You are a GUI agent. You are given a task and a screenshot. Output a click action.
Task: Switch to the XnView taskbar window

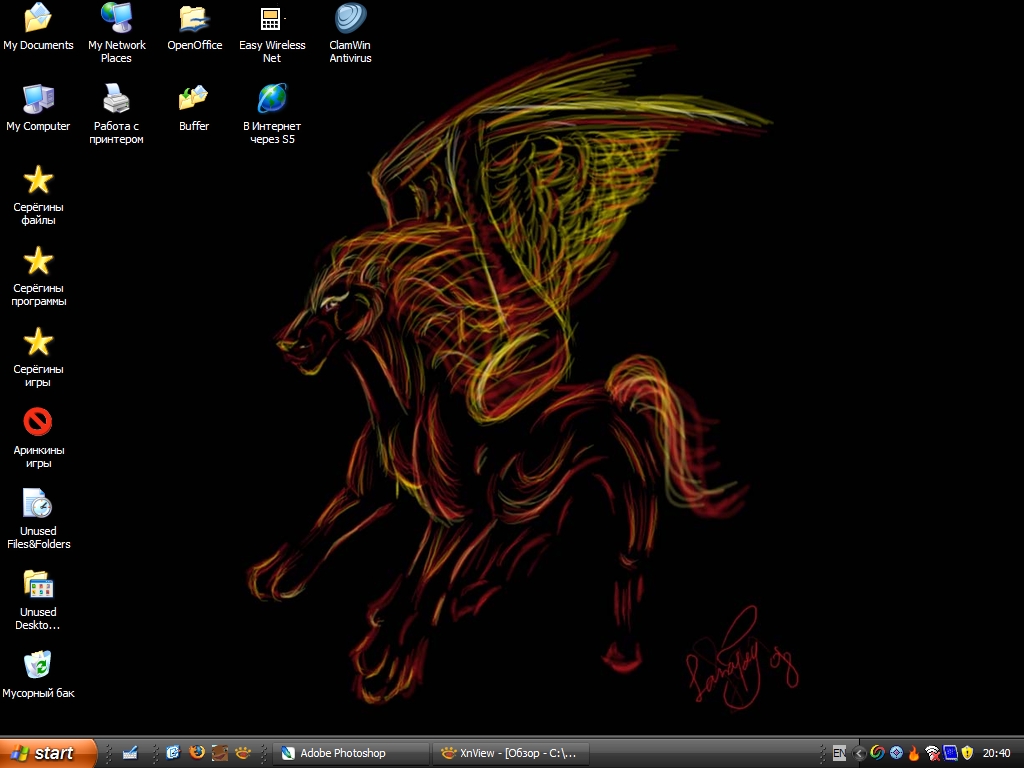pyautogui.click(x=511, y=753)
